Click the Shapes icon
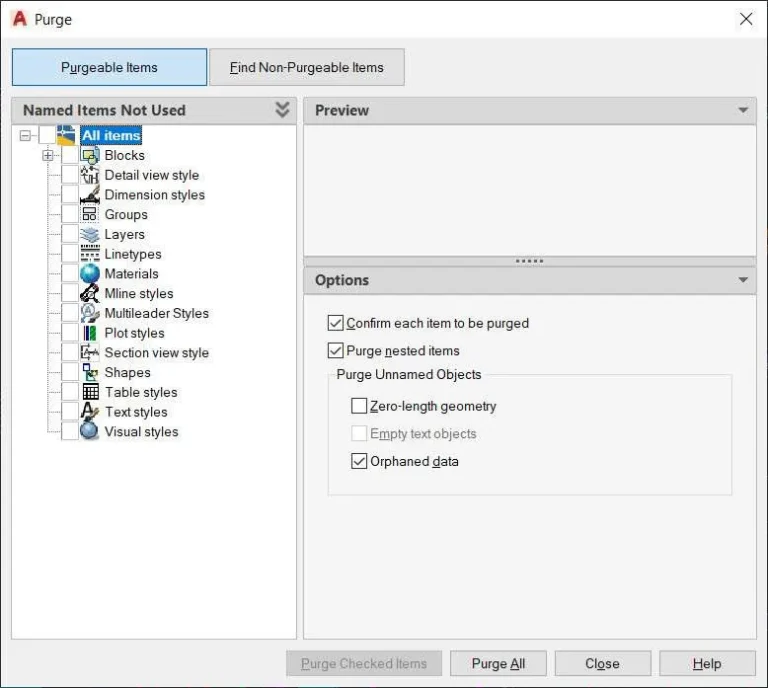 (x=90, y=372)
